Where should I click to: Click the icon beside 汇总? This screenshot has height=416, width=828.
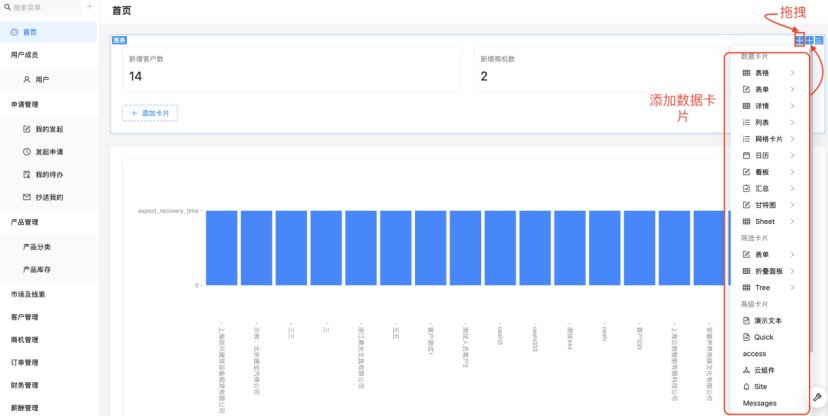746,188
